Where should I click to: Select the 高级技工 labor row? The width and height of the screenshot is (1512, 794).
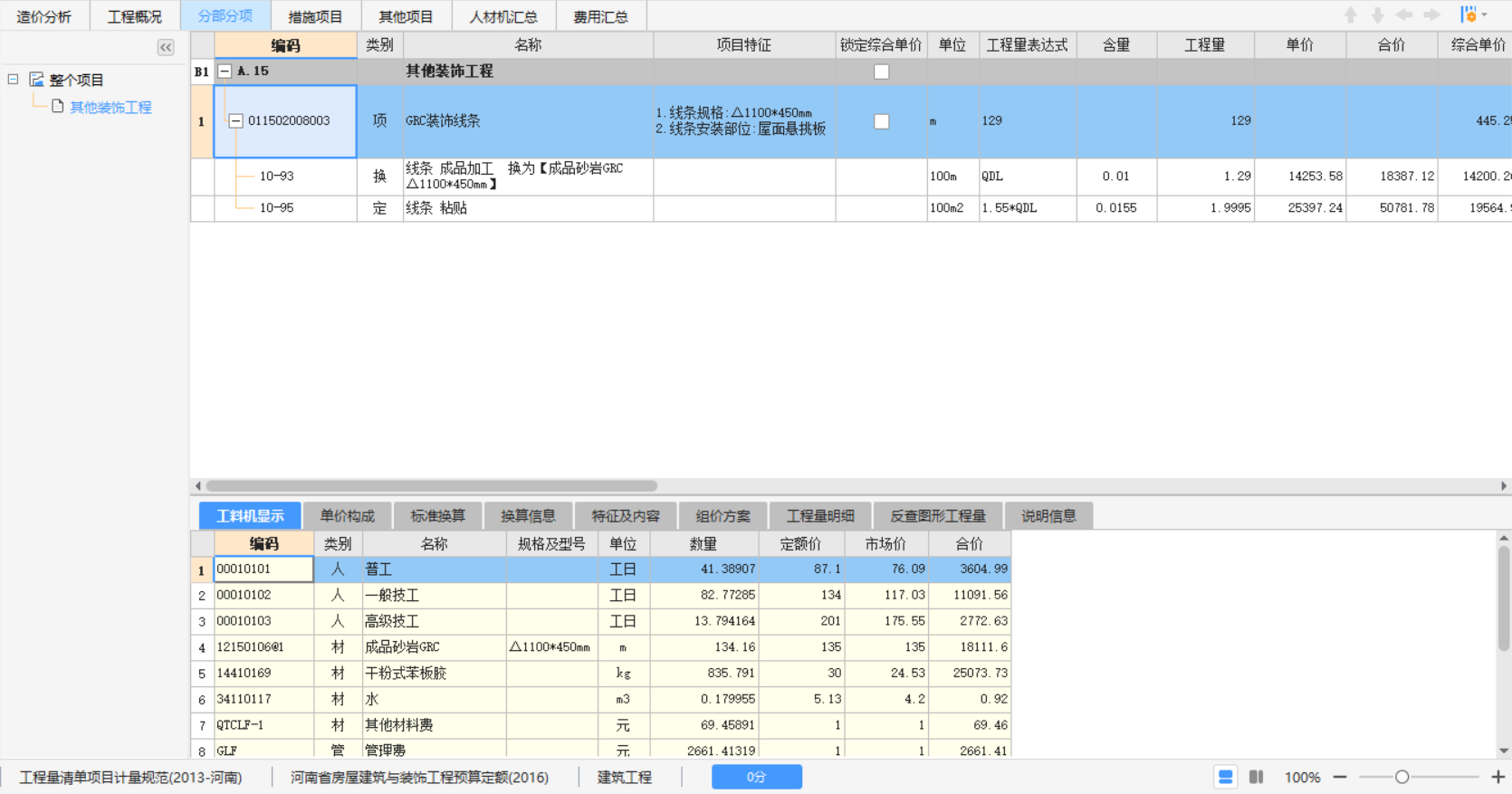point(600,621)
